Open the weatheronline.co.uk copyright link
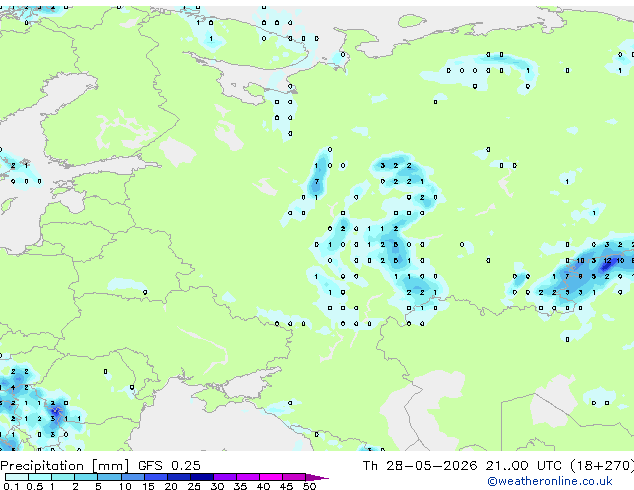This screenshot has width=634, height=490. pyautogui.click(x=550, y=481)
